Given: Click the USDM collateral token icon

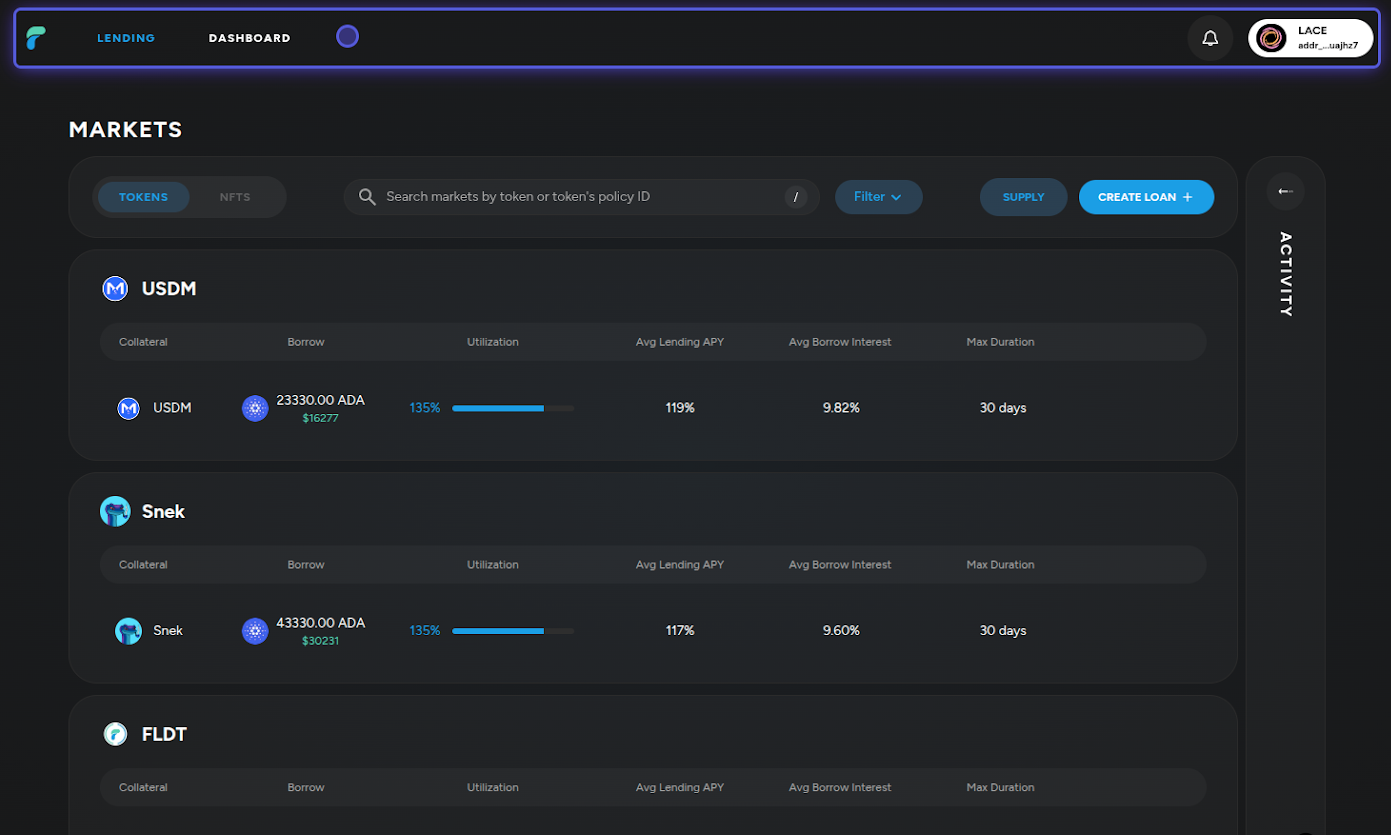Looking at the screenshot, I should click(x=128, y=408).
